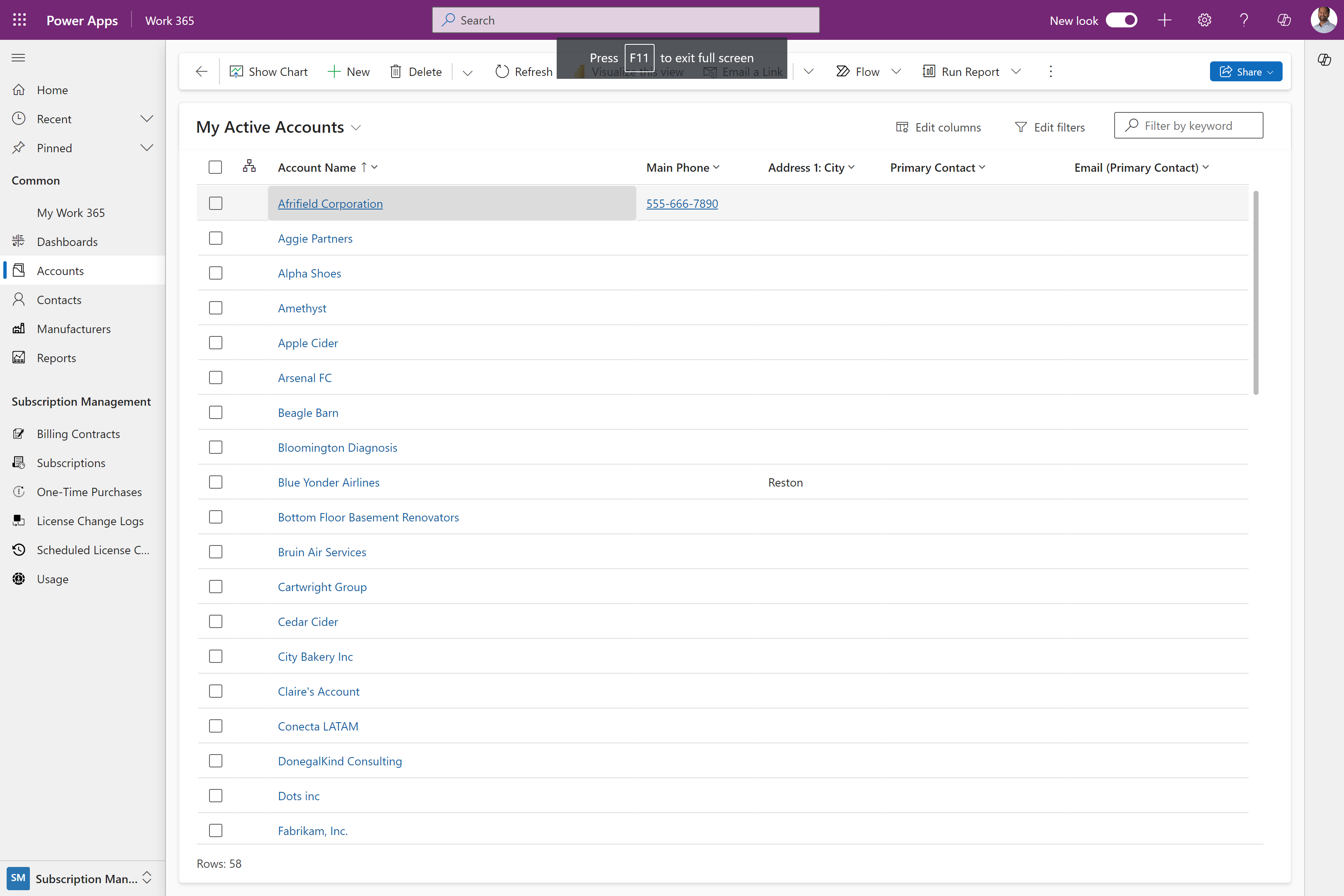1344x896 pixels.
Task: Toggle the New look switch
Action: (x=1121, y=20)
